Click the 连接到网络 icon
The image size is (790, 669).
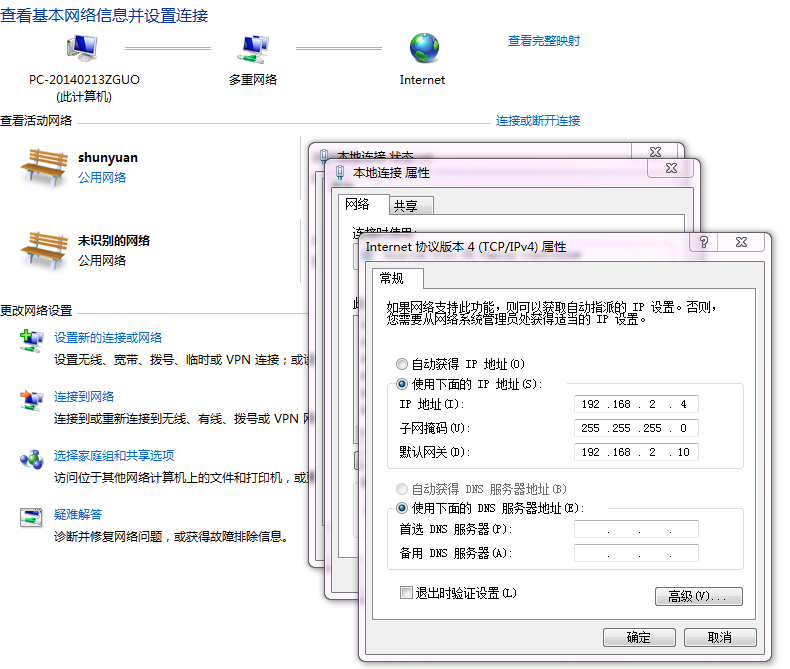pyautogui.click(x=32, y=400)
